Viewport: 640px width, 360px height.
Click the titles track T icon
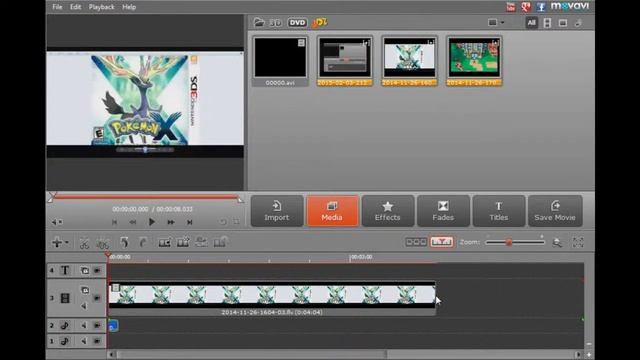pos(65,270)
